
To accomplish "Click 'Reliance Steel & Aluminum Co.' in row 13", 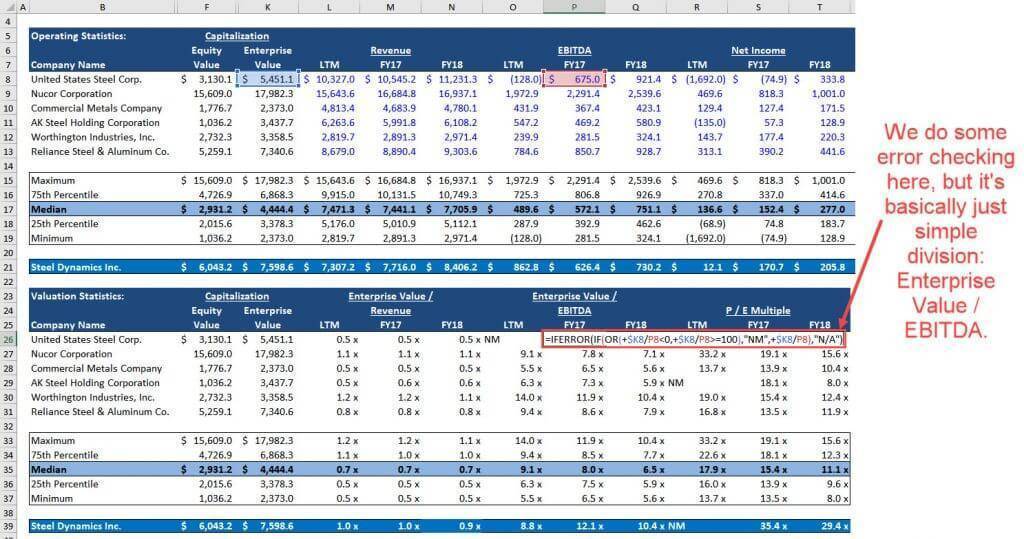I will 100,151.
